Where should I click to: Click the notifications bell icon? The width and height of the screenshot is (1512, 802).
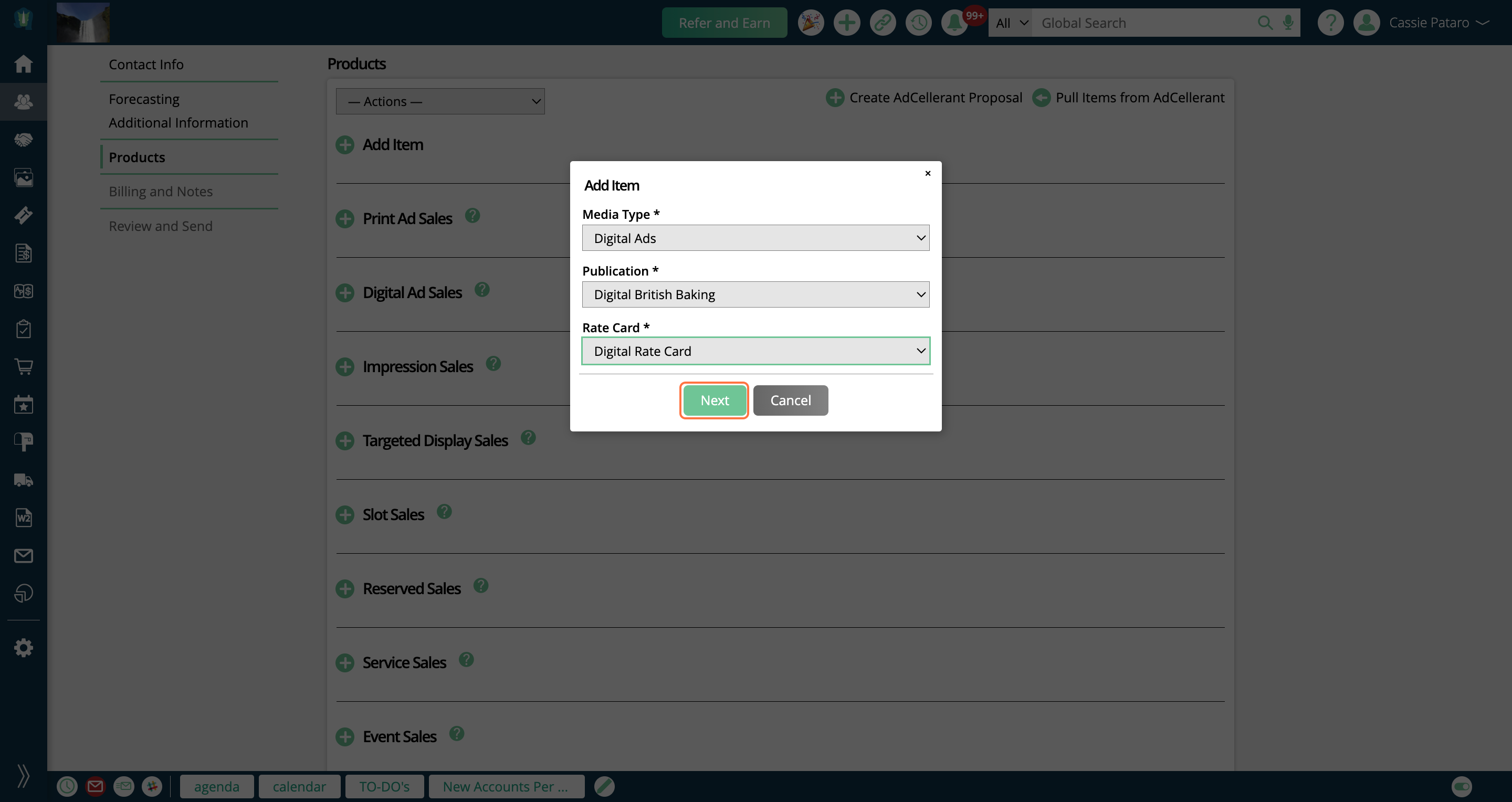click(954, 23)
